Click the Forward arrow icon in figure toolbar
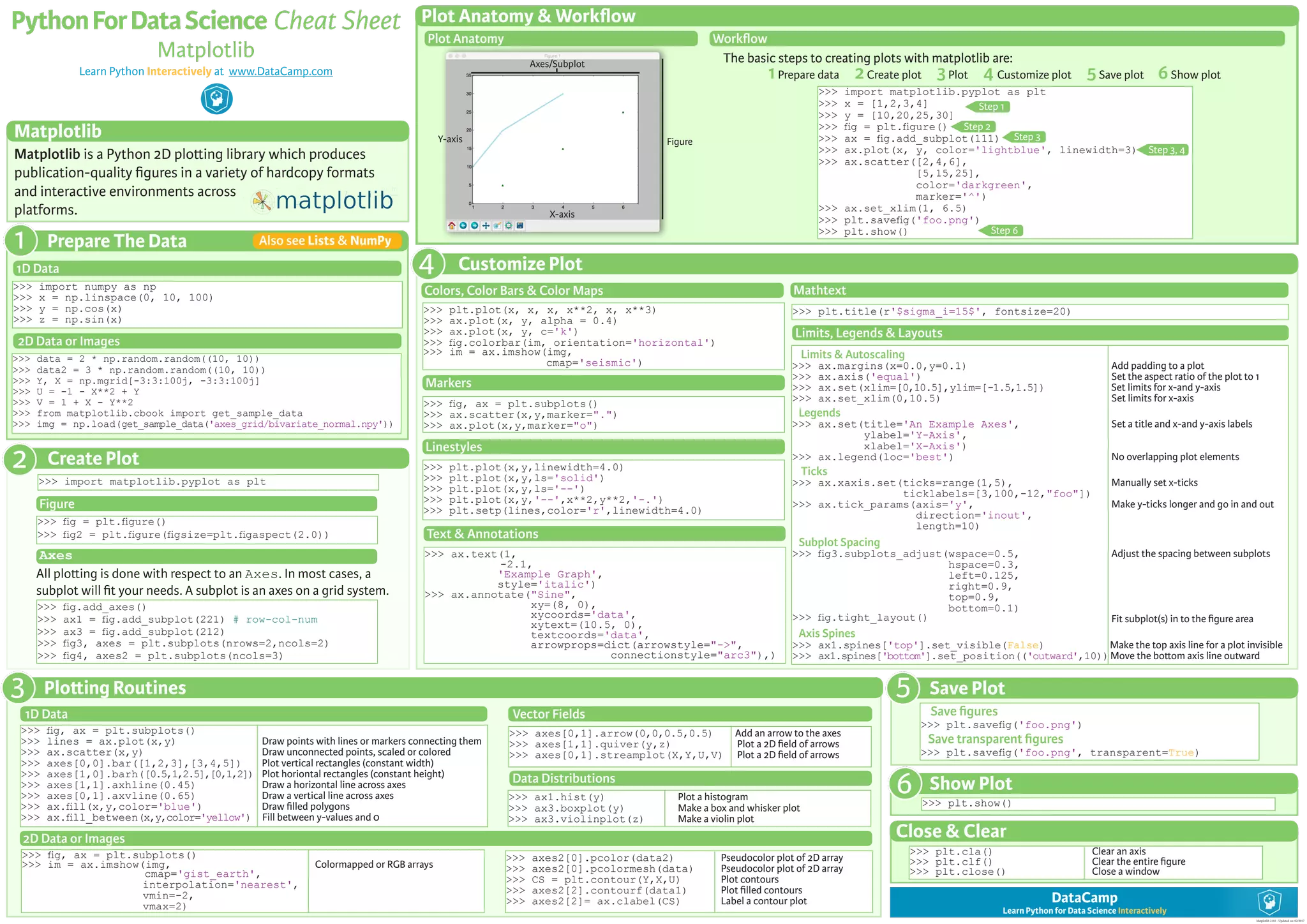 [x=474, y=226]
